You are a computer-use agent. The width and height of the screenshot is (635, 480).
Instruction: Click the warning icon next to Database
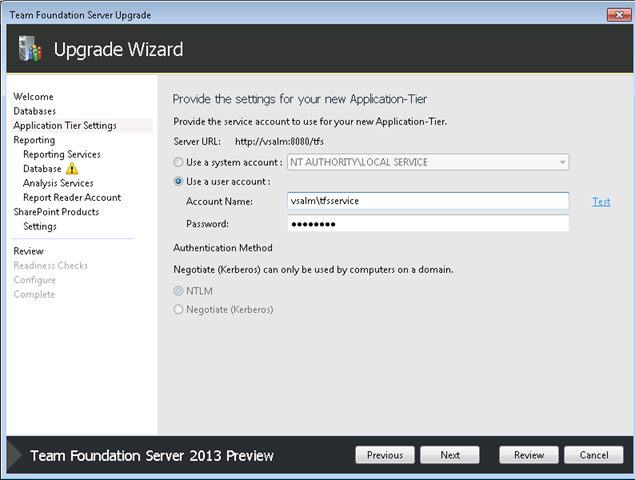click(x=72, y=169)
